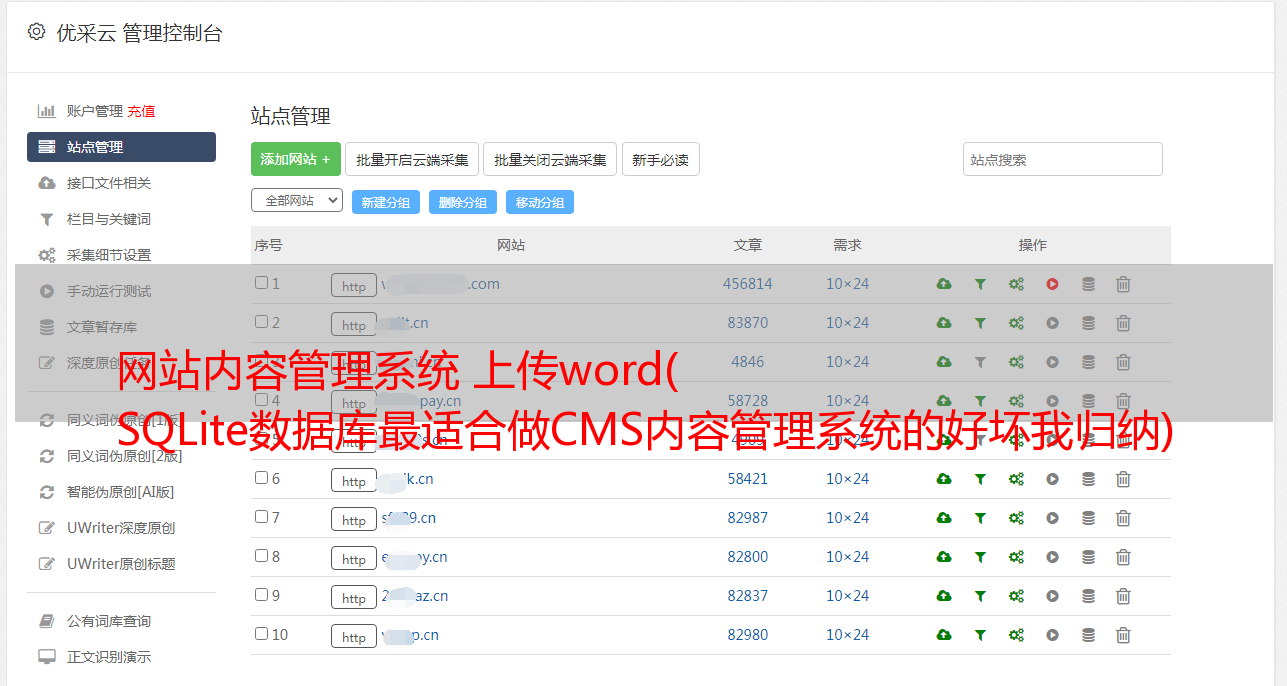Open UWriter深度原创 in the sidebar
Viewport: 1287px width, 686px height.
tap(121, 528)
